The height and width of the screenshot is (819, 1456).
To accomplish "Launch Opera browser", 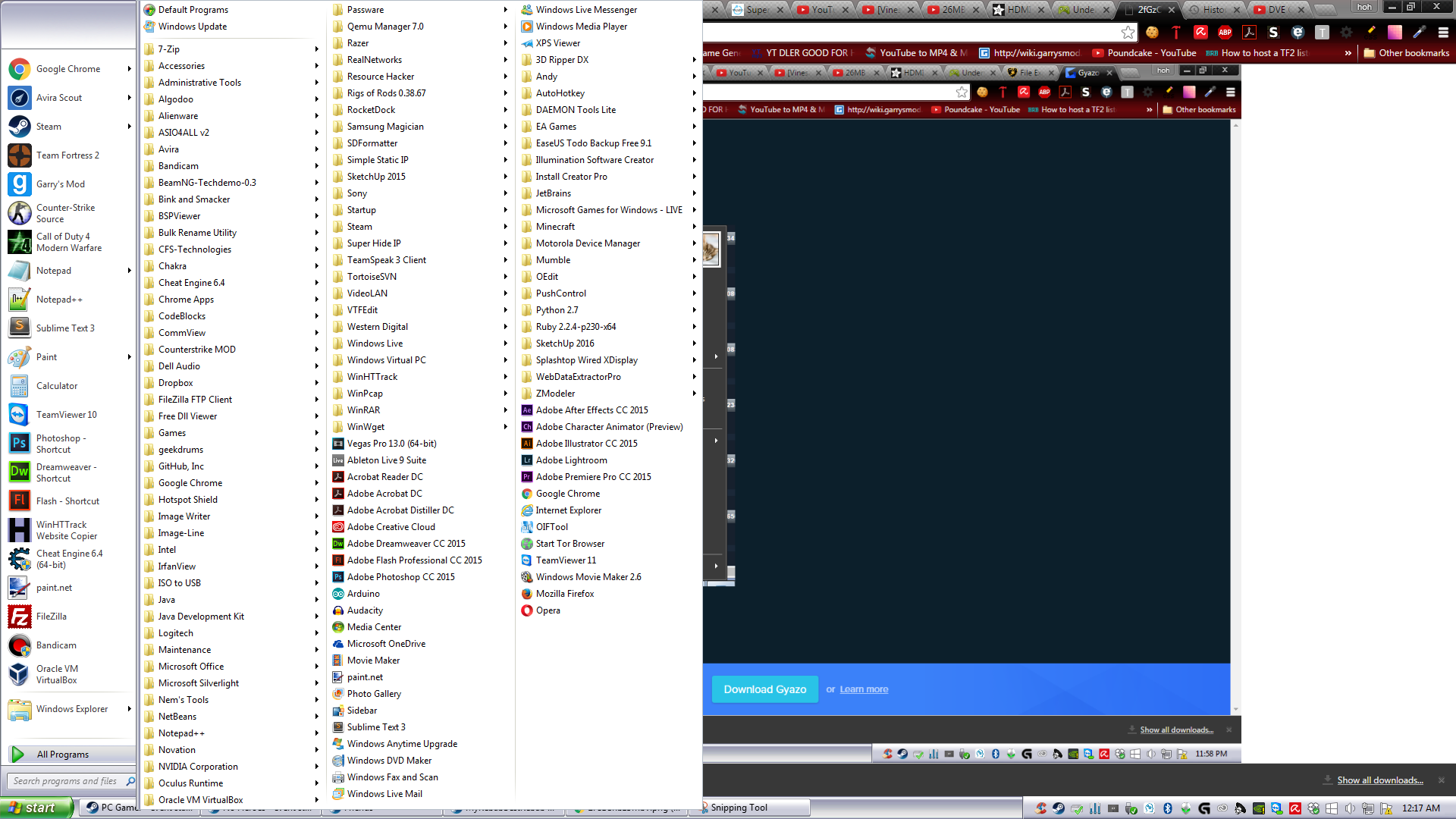I will [548, 610].
